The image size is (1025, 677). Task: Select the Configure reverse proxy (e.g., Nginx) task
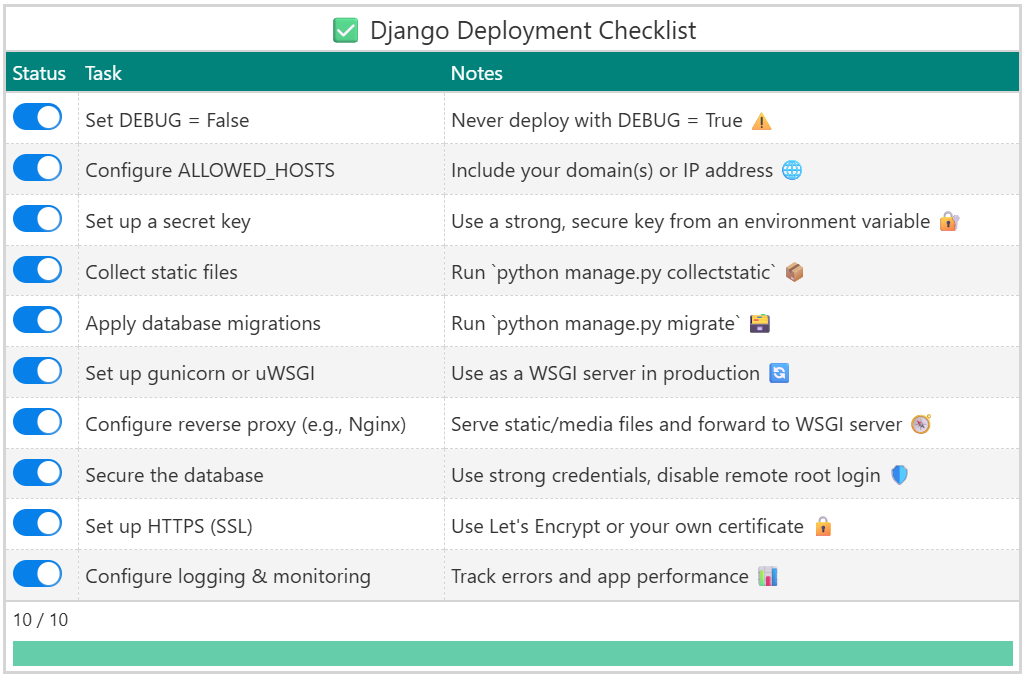(x=246, y=425)
